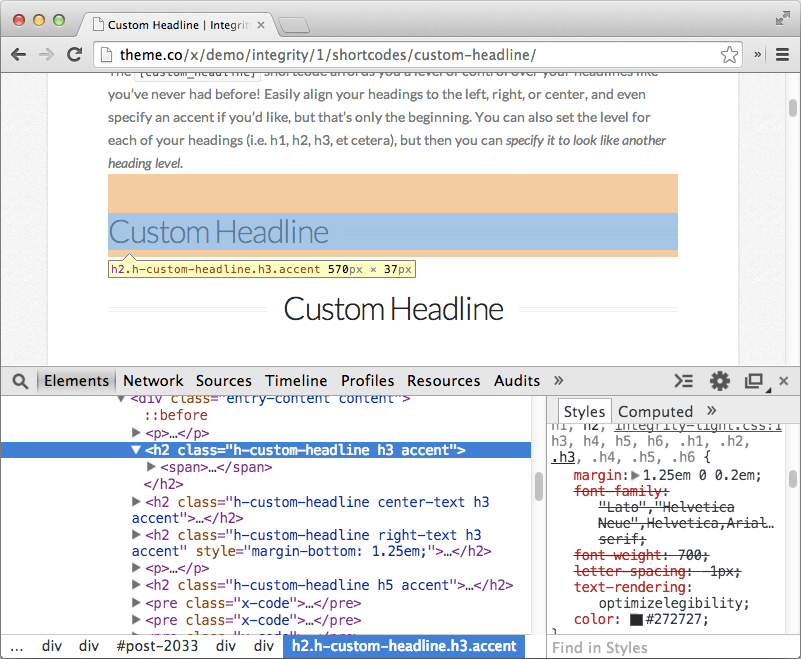The width and height of the screenshot is (801, 659).
Task: Expand the second pre x-code node
Action: tap(136, 620)
